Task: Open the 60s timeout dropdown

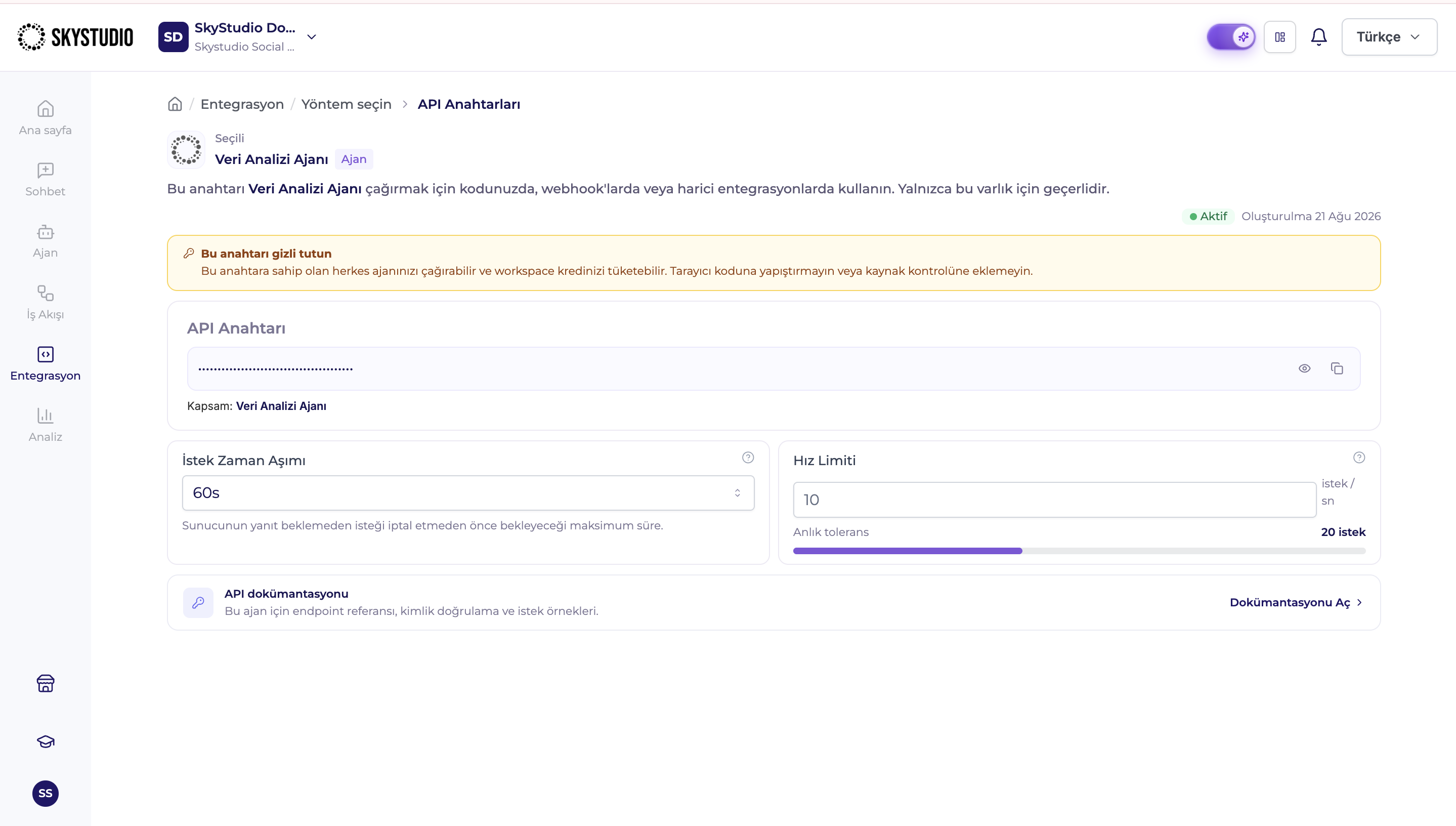Action: coord(468,493)
